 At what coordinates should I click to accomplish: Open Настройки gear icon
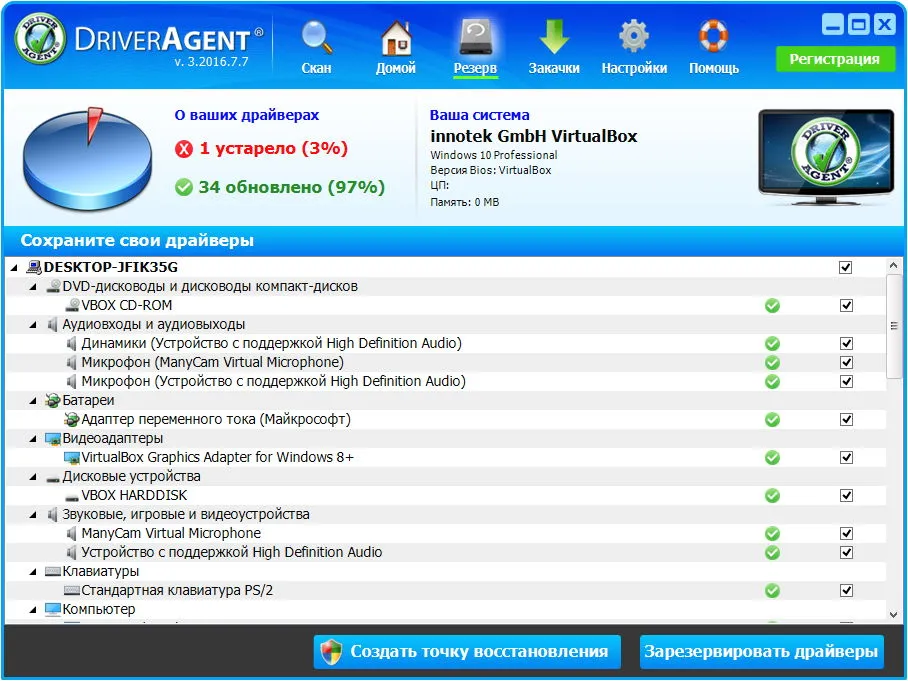click(x=634, y=37)
